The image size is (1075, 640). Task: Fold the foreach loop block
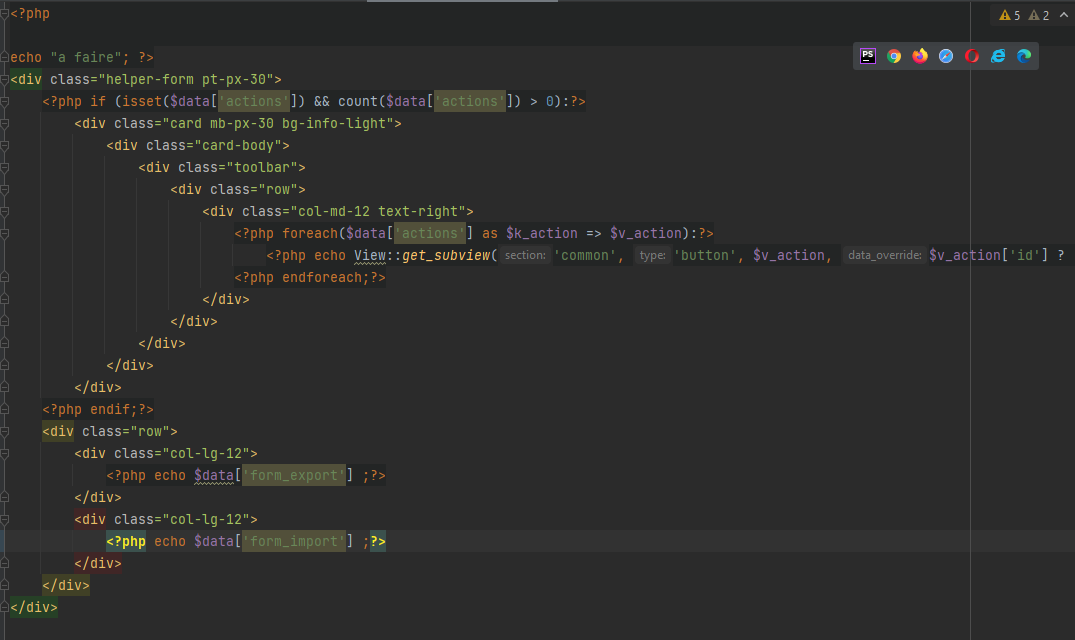click(x=5, y=234)
